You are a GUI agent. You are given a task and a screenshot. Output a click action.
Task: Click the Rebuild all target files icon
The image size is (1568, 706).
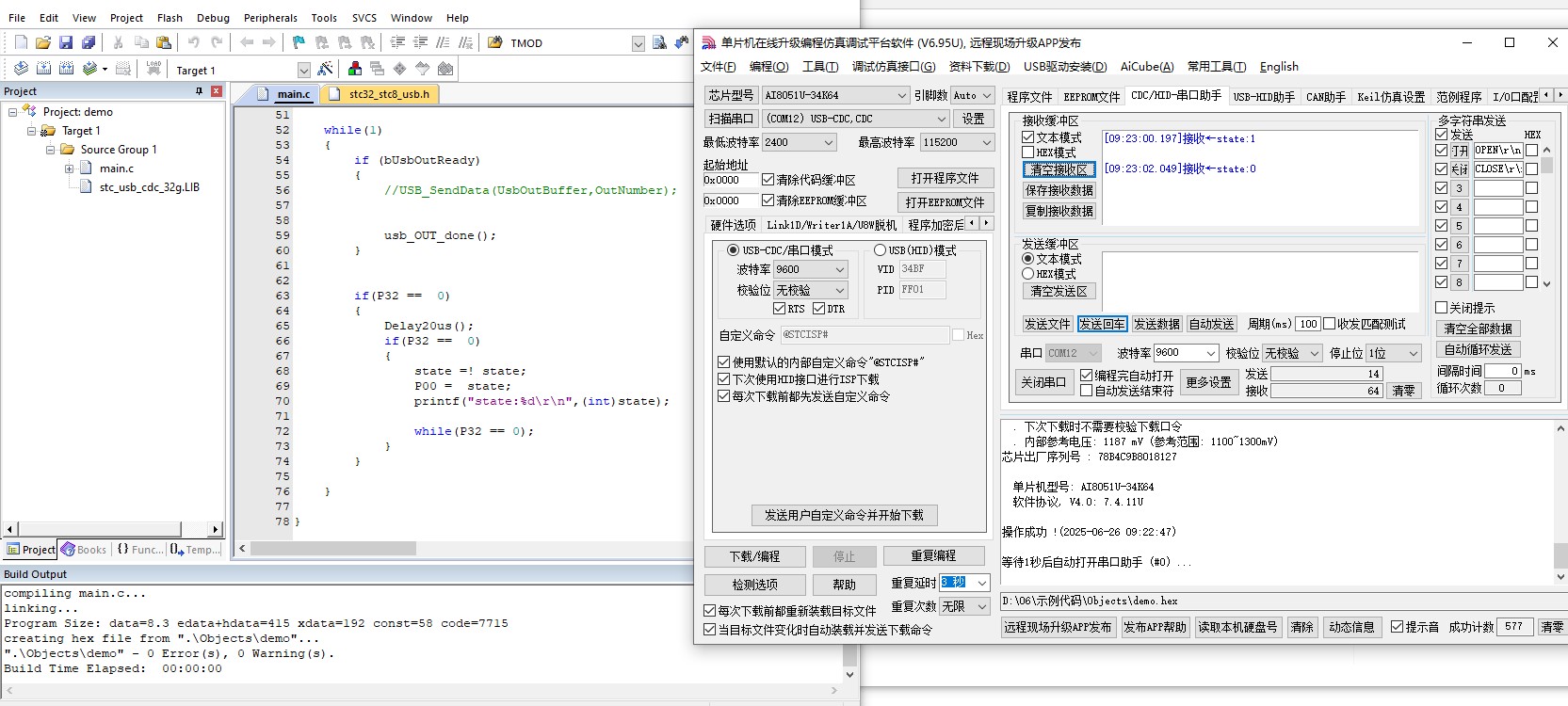point(66,69)
